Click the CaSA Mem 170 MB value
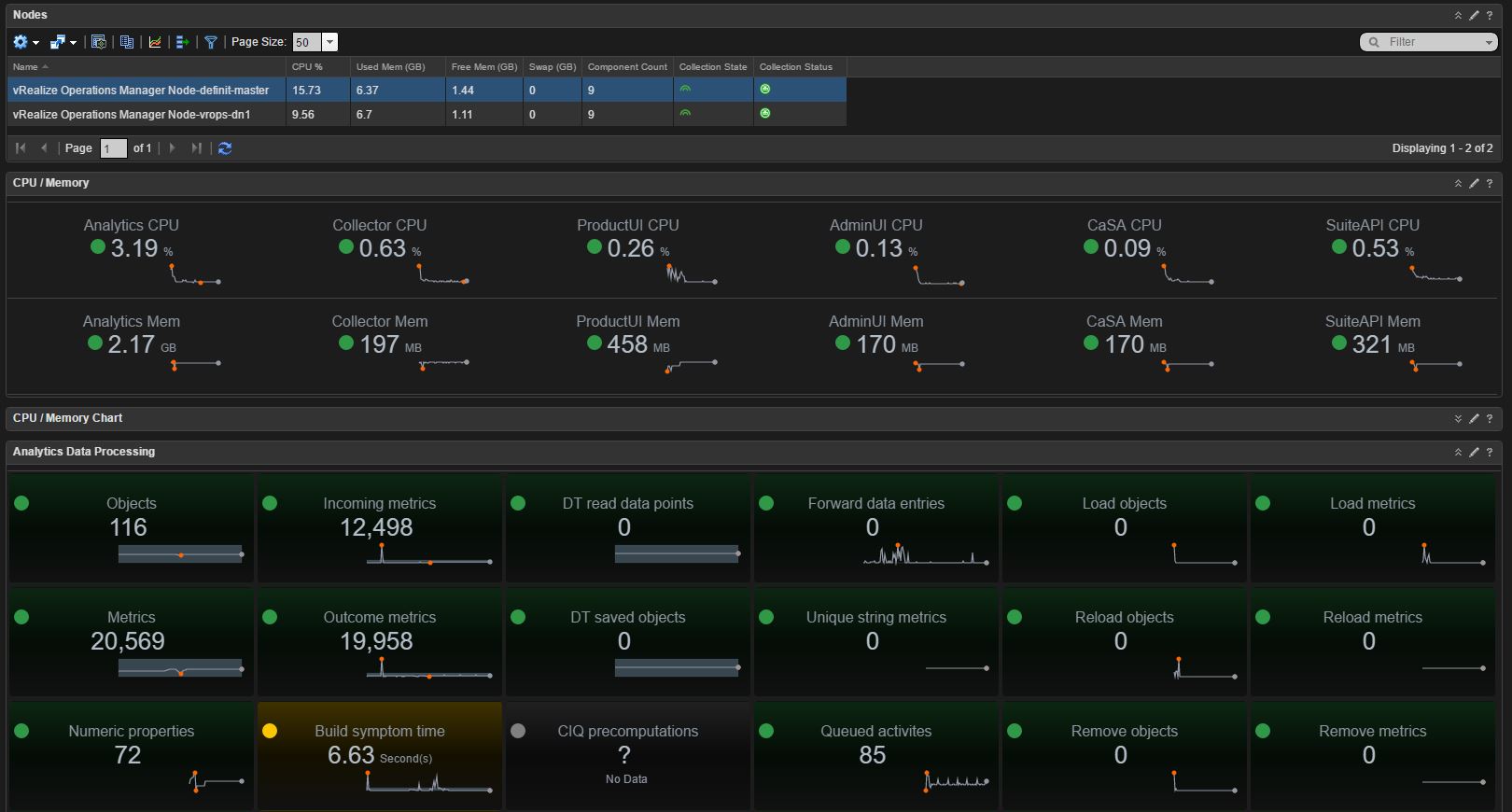This screenshot has height=812, width=1512. point(1135,344)
